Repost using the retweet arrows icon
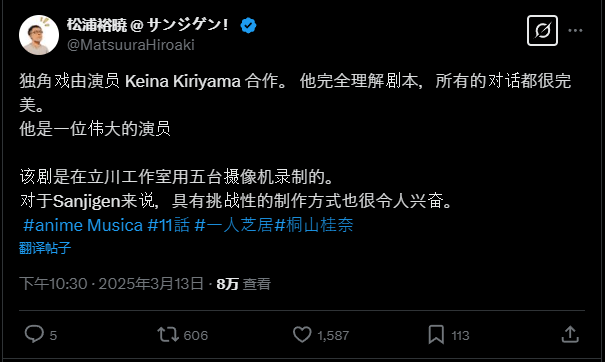The height and width of the screenshot is (362, 605). point(168,334)
